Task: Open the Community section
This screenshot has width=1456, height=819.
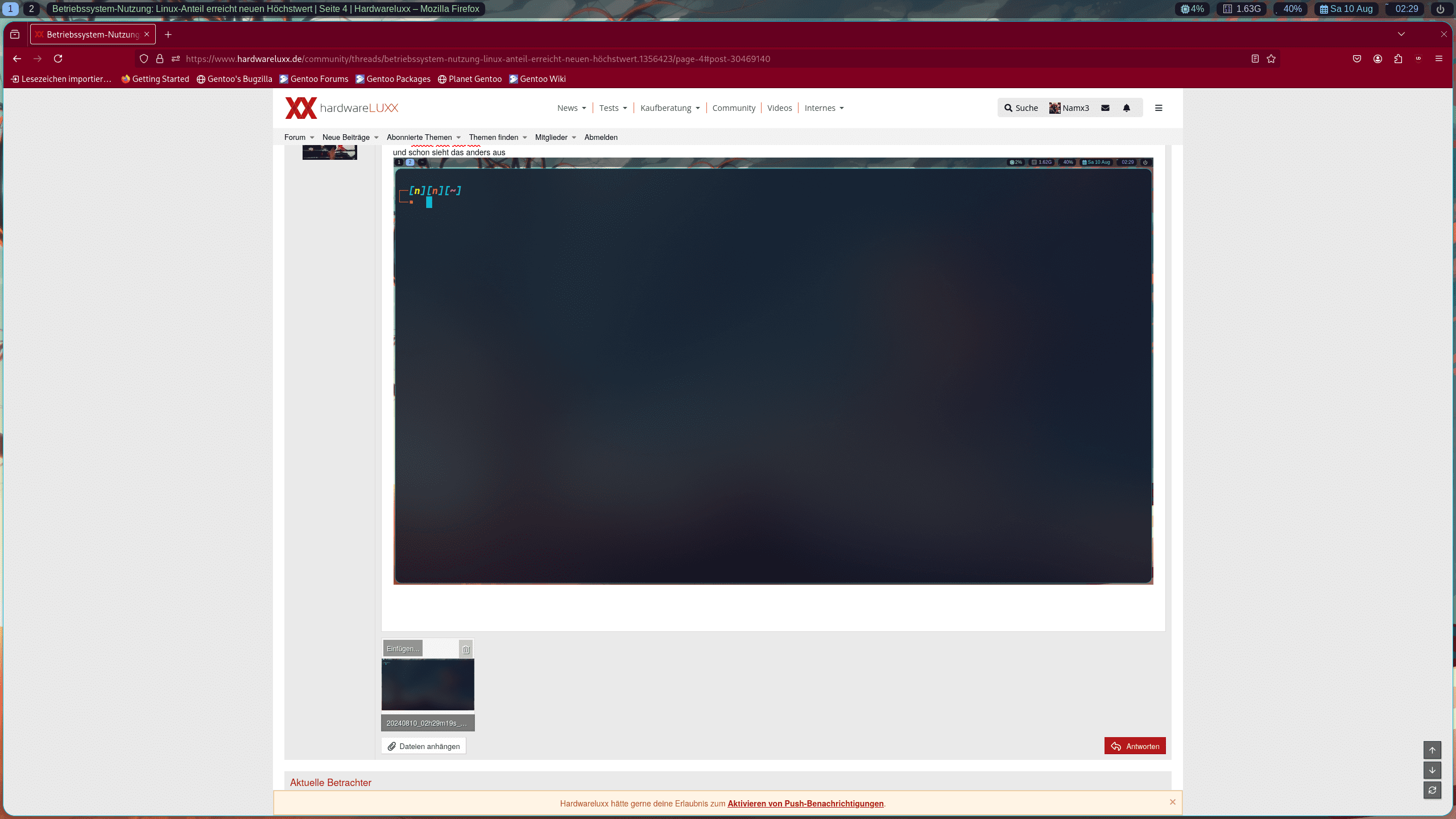Action: pyautogui.click(x=734, y=108)
